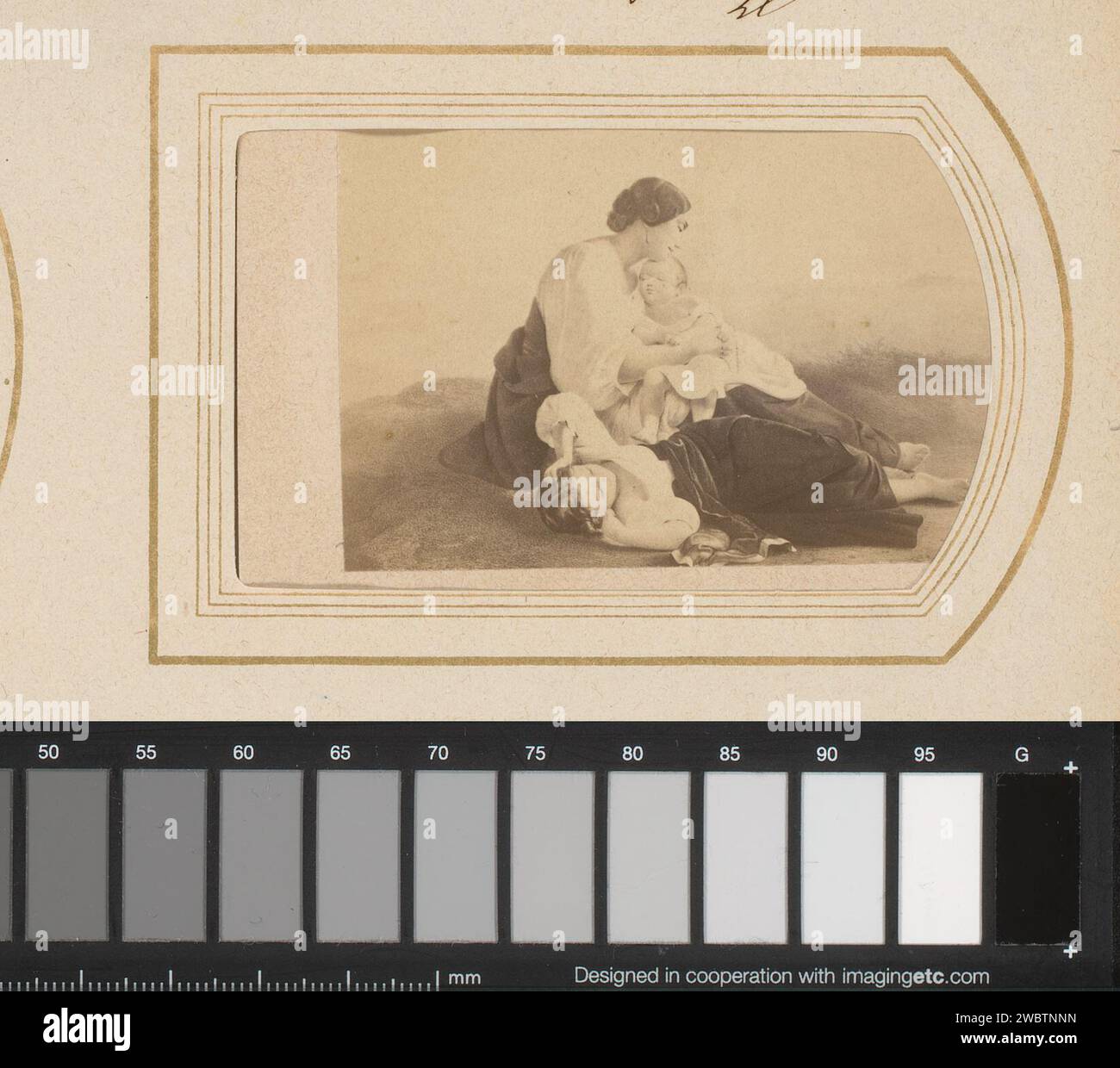Click the "mm" ruler unit label
The image size is (1120, 1068).
tap(465, 978)
